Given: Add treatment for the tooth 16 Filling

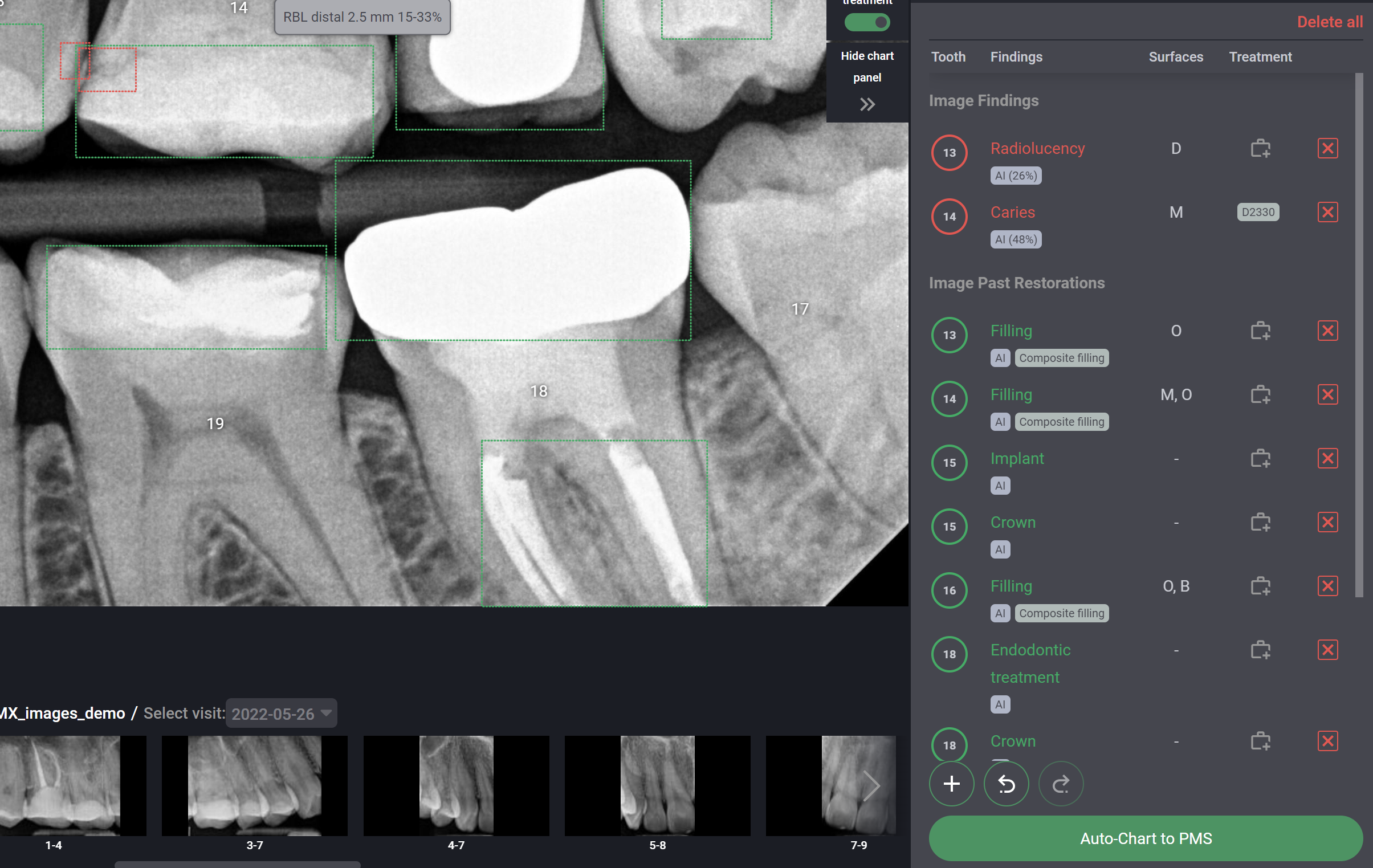Looking at the screenshot, I should (1261, 586).
